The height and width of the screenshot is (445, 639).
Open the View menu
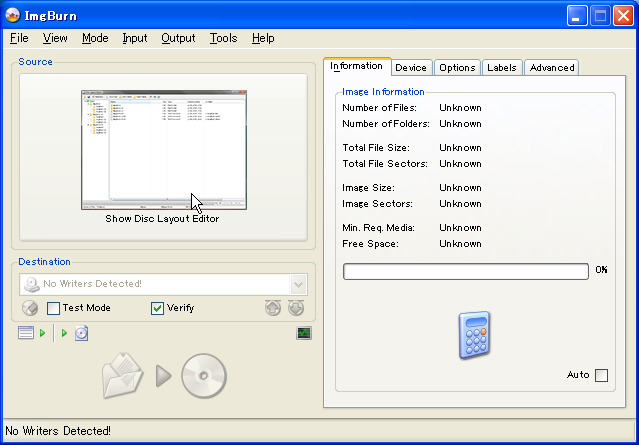point(55,38)
